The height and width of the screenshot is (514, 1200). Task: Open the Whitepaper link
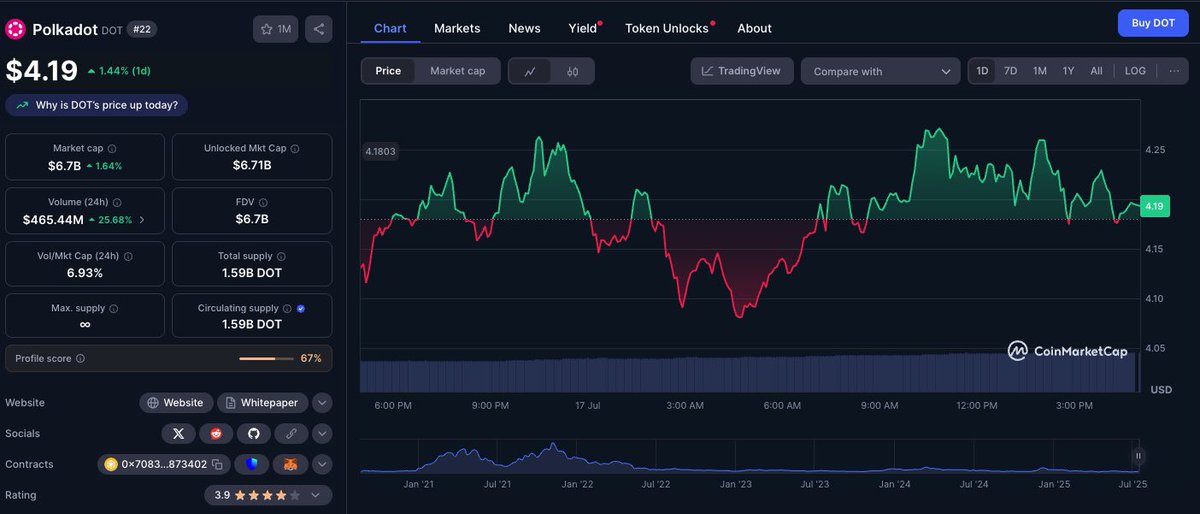(x=262, y=403)
